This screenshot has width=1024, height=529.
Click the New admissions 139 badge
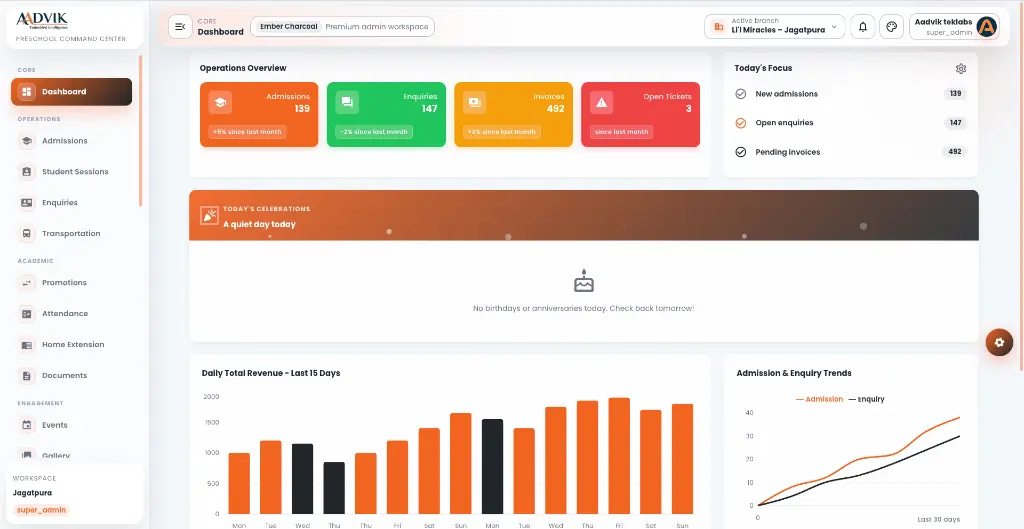955,94
